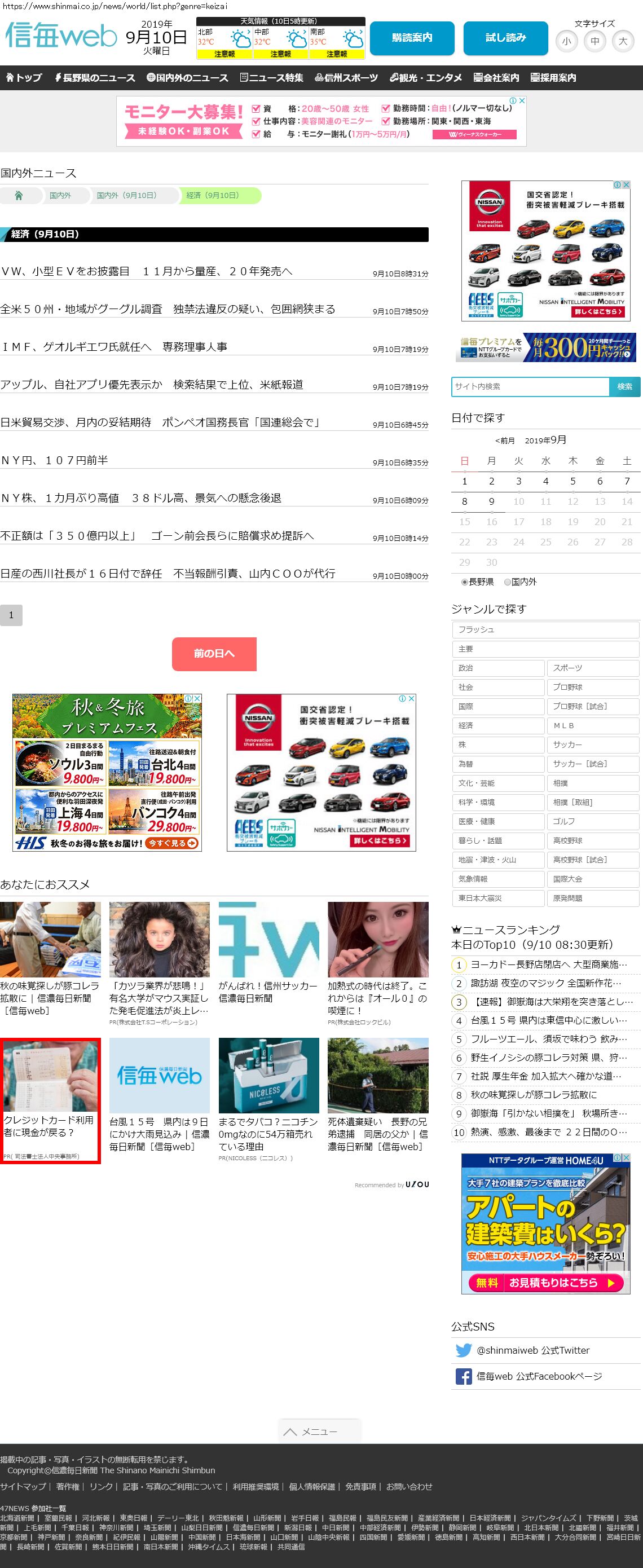Close the HOME4U apartment ad
Image resolution: width=643 pixels, height=1568 pixels.
coord(626,1157)
